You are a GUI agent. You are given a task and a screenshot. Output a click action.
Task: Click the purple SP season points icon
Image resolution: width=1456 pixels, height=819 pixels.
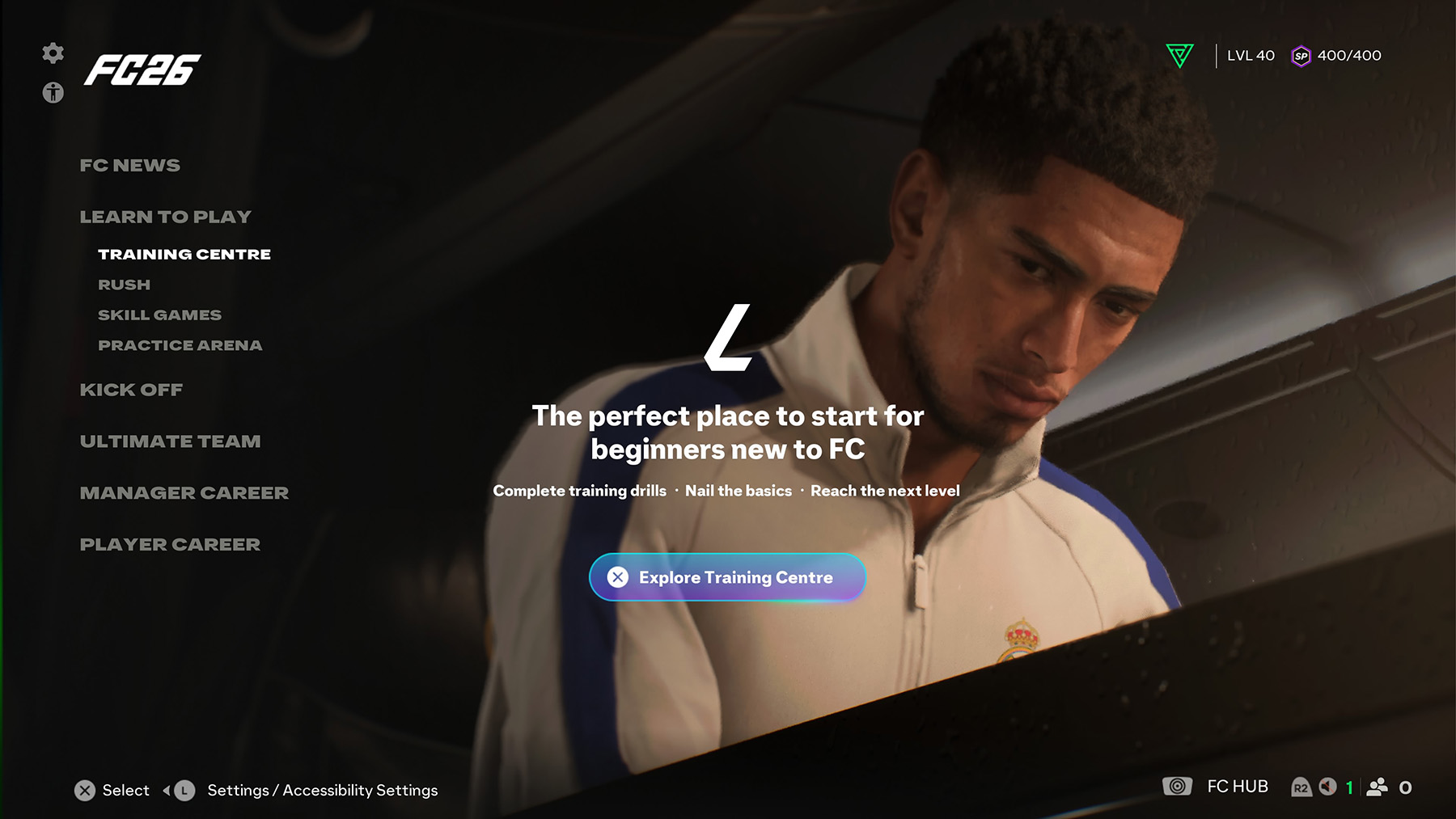pyautogui.click(x=1301, y=56)
